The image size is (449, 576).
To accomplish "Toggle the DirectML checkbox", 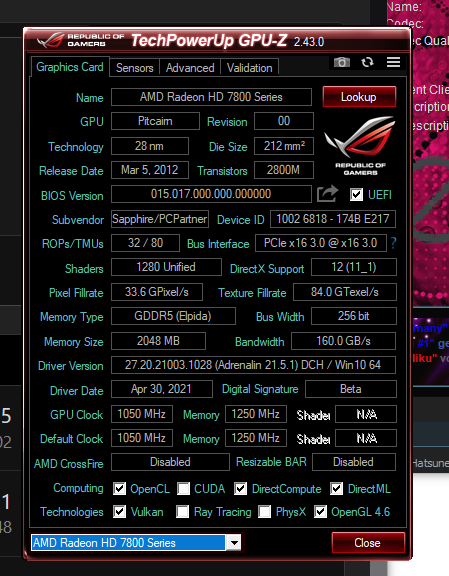I will pyautogui.click(x=336, y=489).
